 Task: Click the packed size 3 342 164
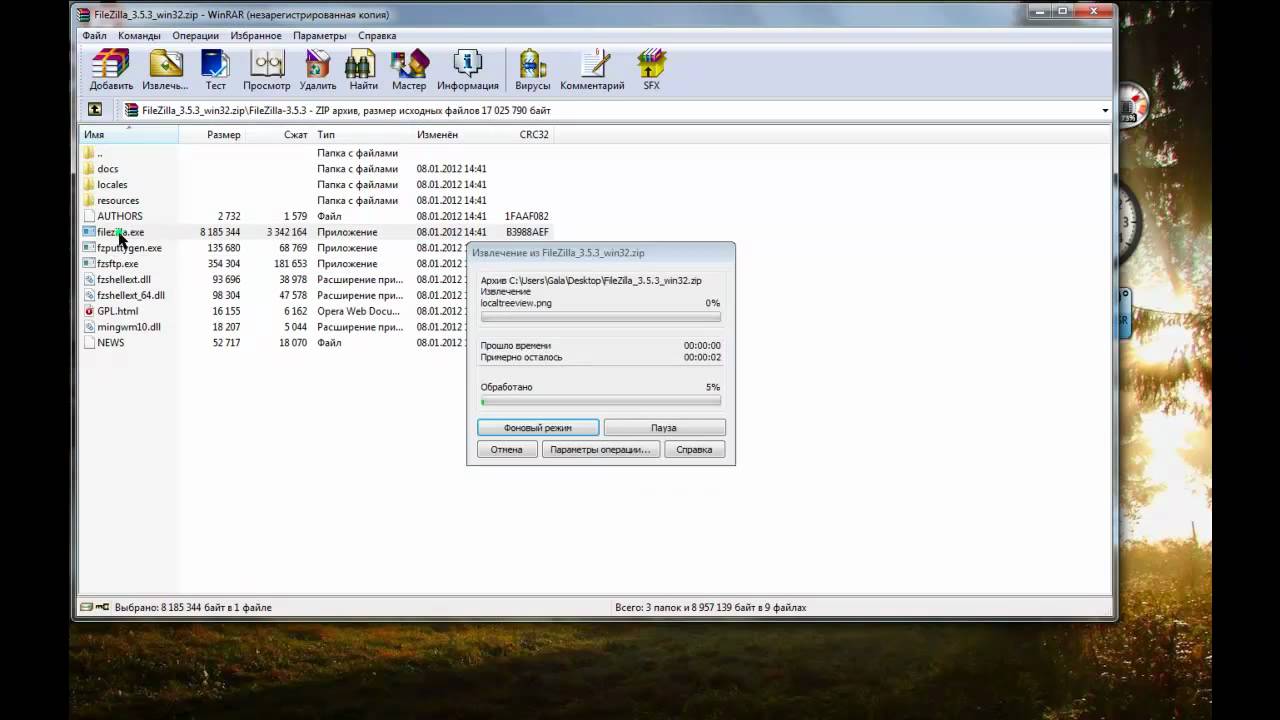pos(286,232)
